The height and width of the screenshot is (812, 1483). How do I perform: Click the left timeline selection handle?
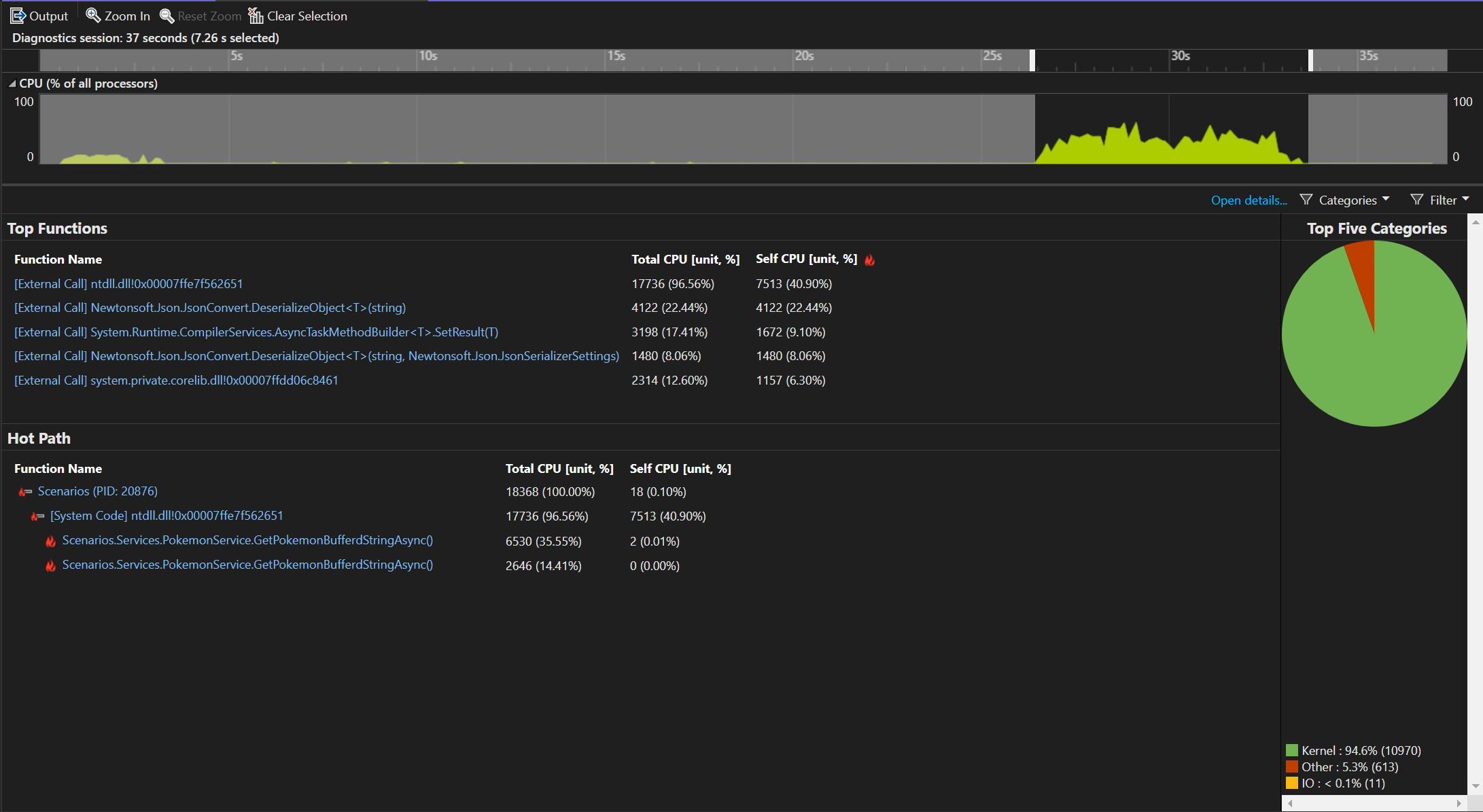click(1032, 60)
